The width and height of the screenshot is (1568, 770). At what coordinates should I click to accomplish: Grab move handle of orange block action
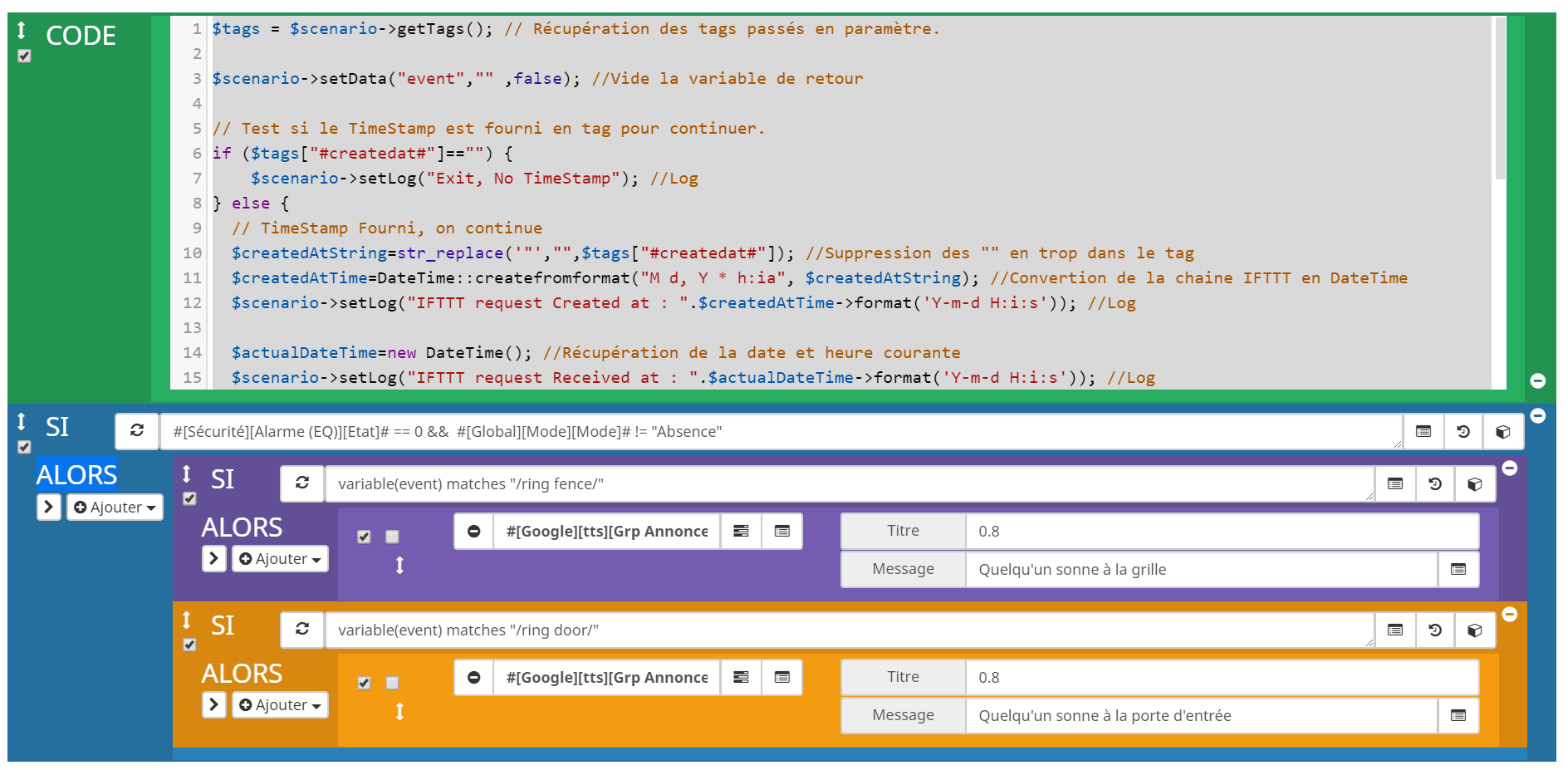(399, 712)
